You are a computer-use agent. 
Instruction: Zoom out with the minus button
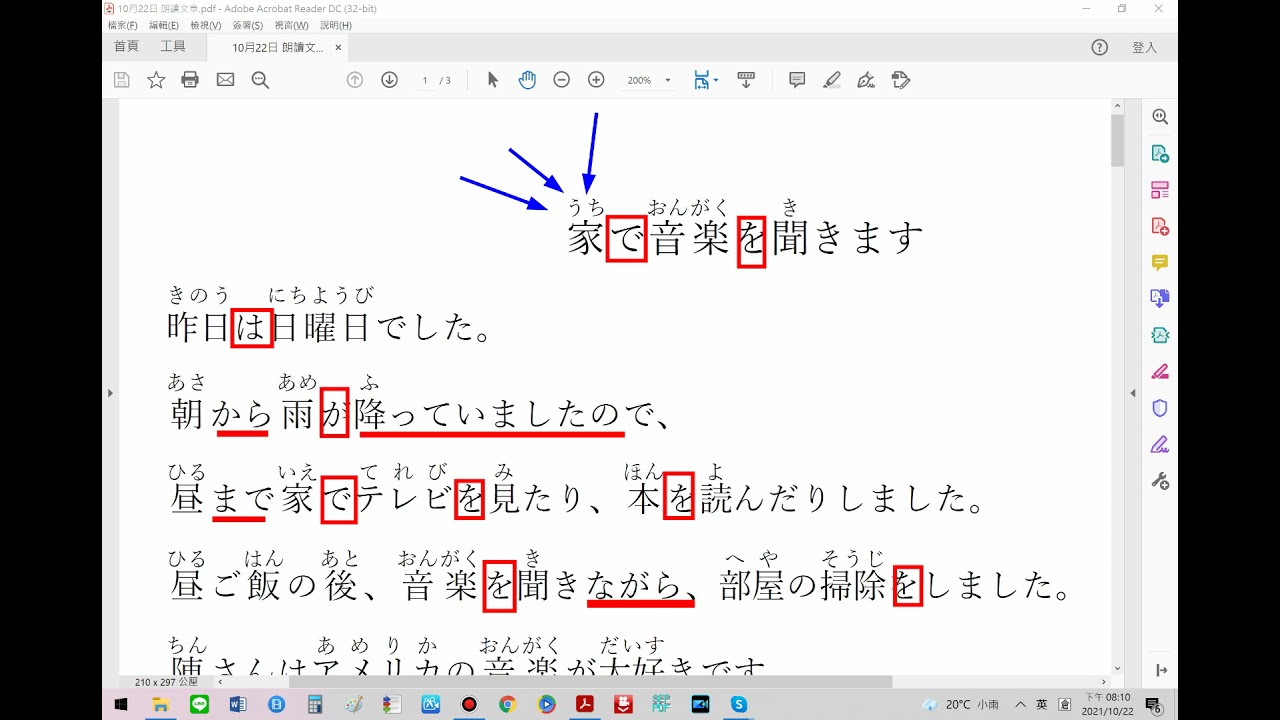click(562, 80)
